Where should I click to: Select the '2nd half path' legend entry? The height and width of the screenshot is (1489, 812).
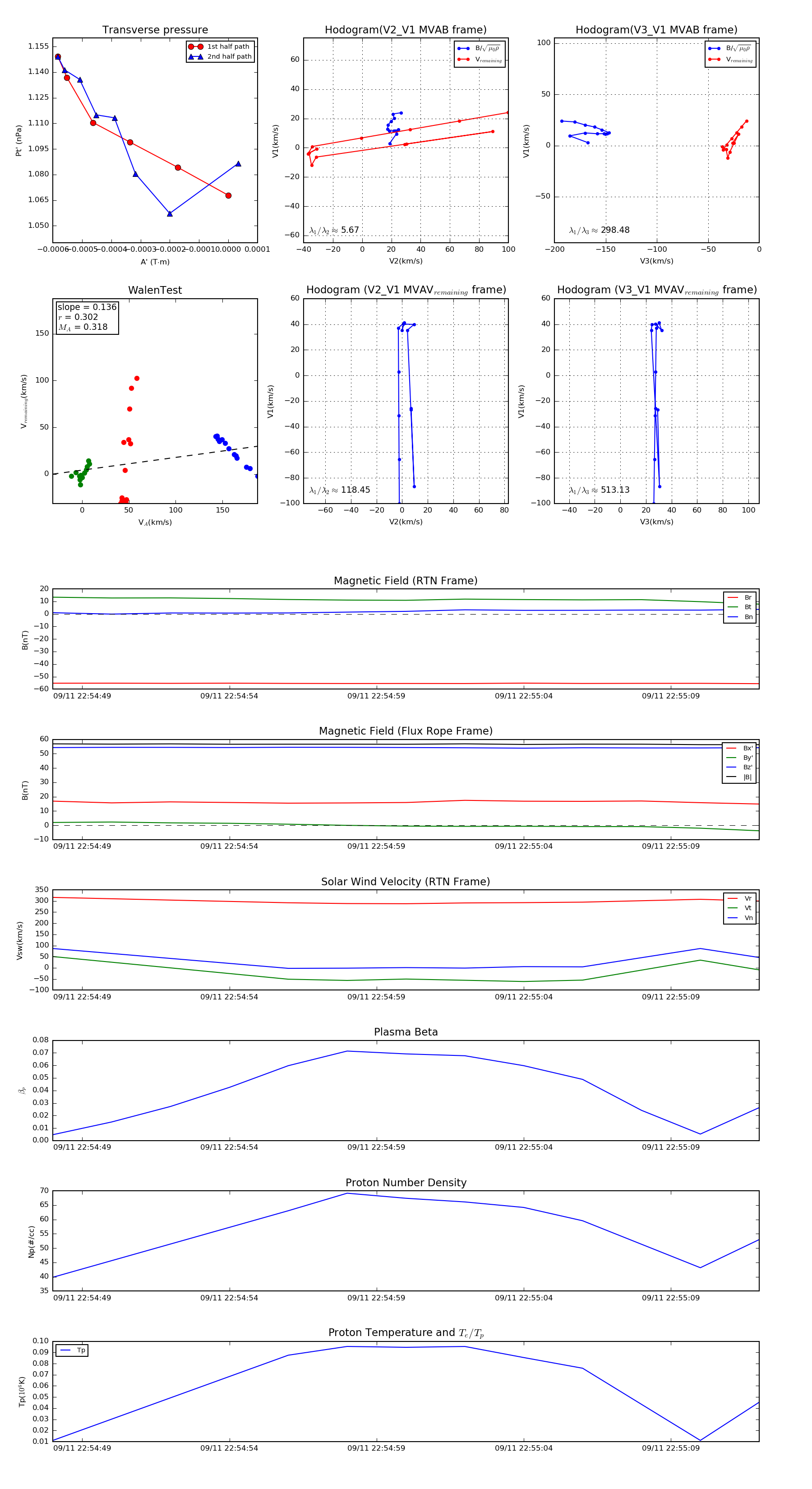point(221,57)
